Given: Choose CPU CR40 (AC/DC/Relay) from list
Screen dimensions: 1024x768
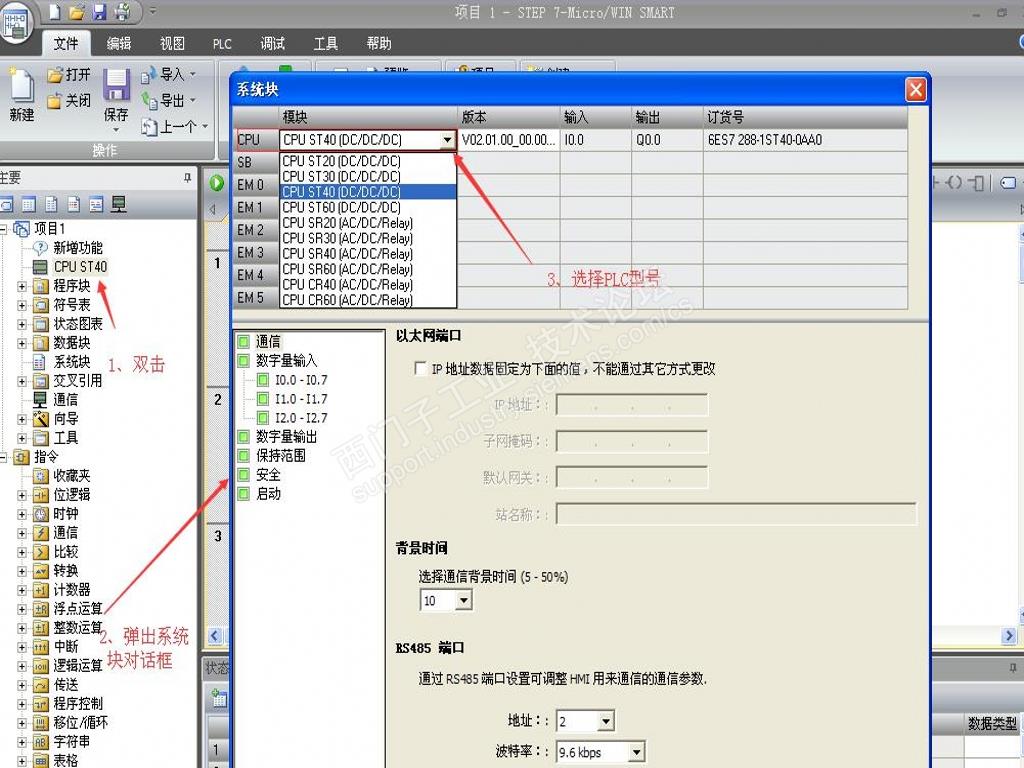Looking at the screenshot, I should [x=368, y=285].
